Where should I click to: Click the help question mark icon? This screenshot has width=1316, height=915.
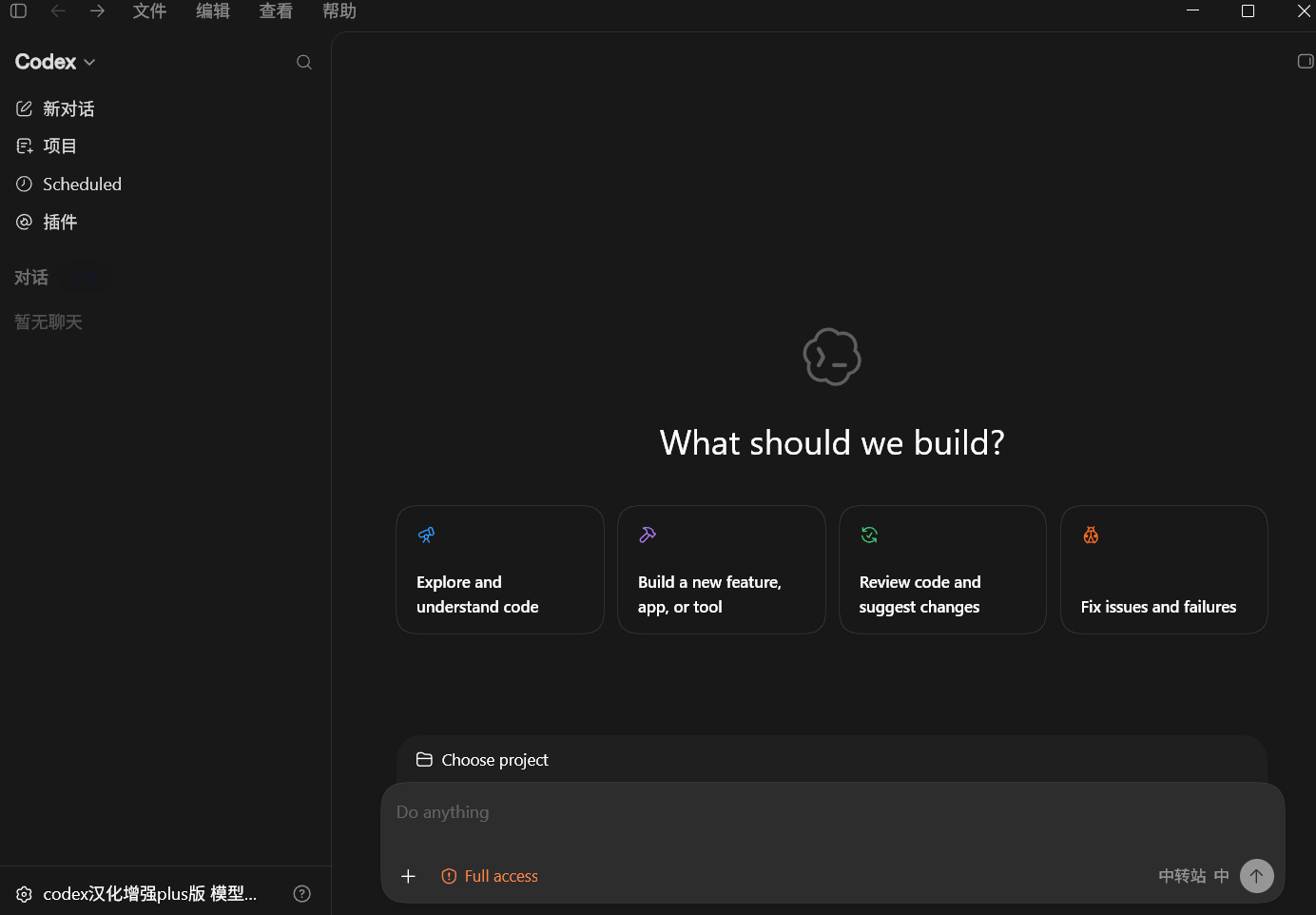pos(302,894)
